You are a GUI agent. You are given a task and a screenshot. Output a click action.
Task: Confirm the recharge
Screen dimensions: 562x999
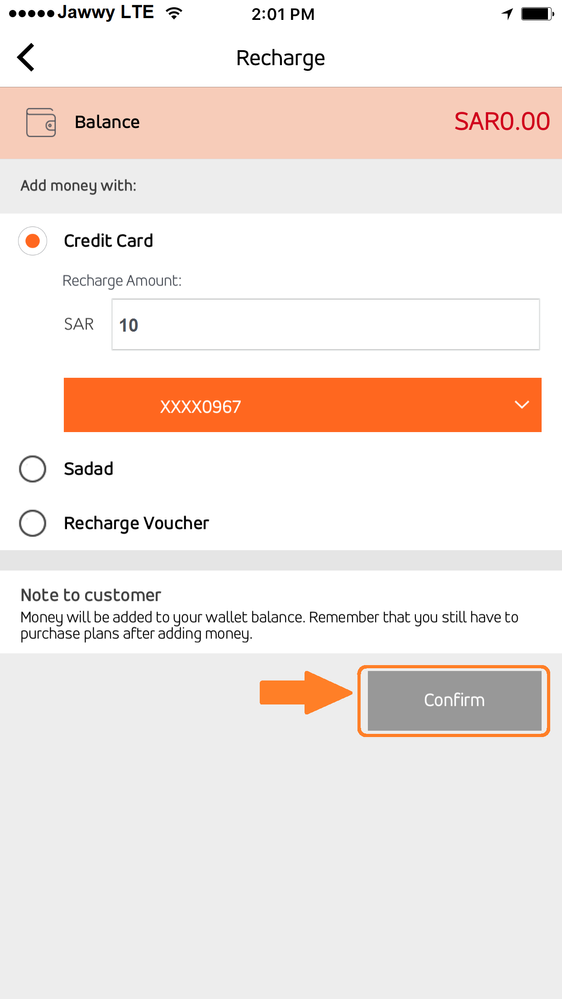454,700
